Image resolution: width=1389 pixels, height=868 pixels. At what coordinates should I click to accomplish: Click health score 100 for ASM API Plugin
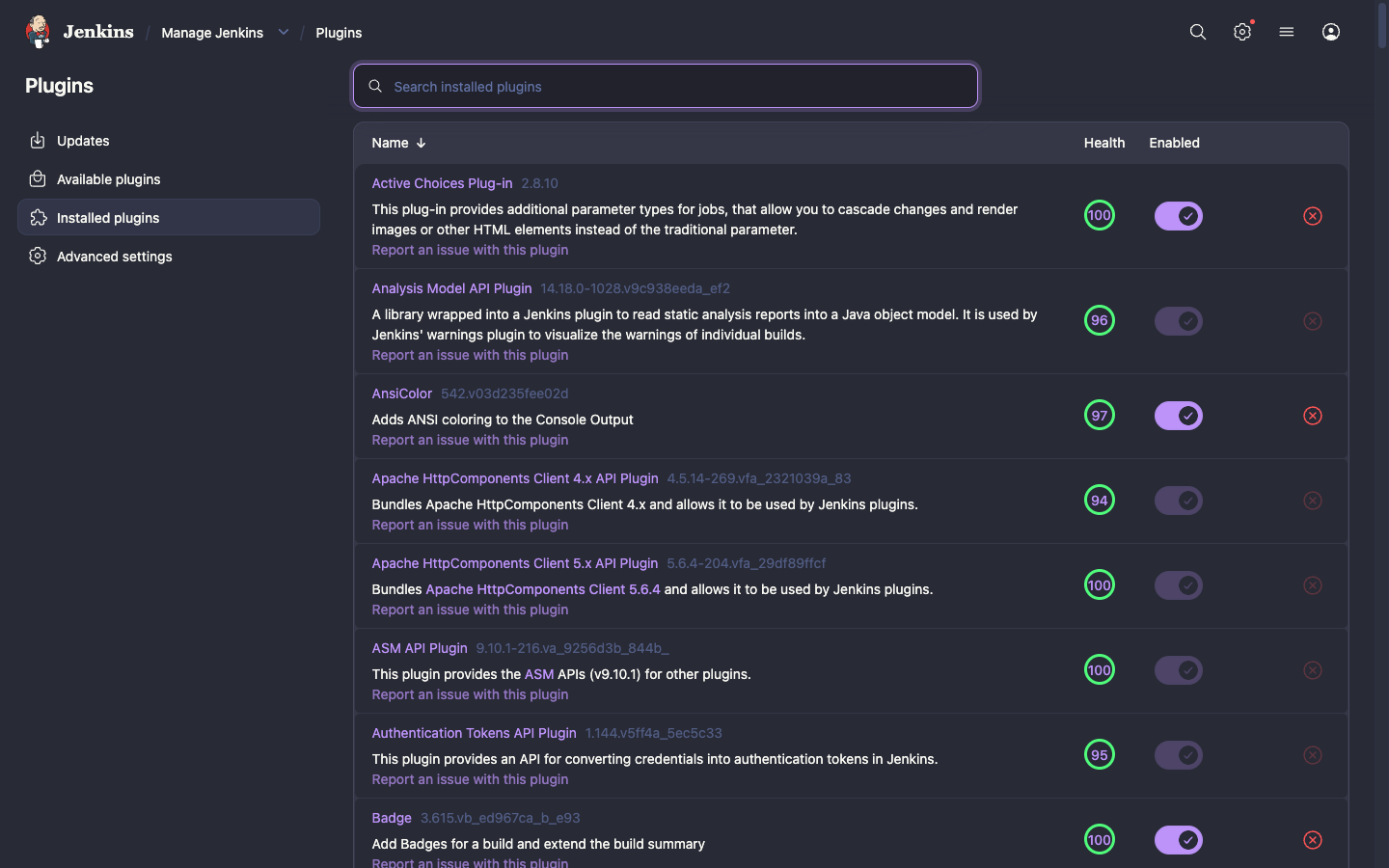pos(1100,670)
